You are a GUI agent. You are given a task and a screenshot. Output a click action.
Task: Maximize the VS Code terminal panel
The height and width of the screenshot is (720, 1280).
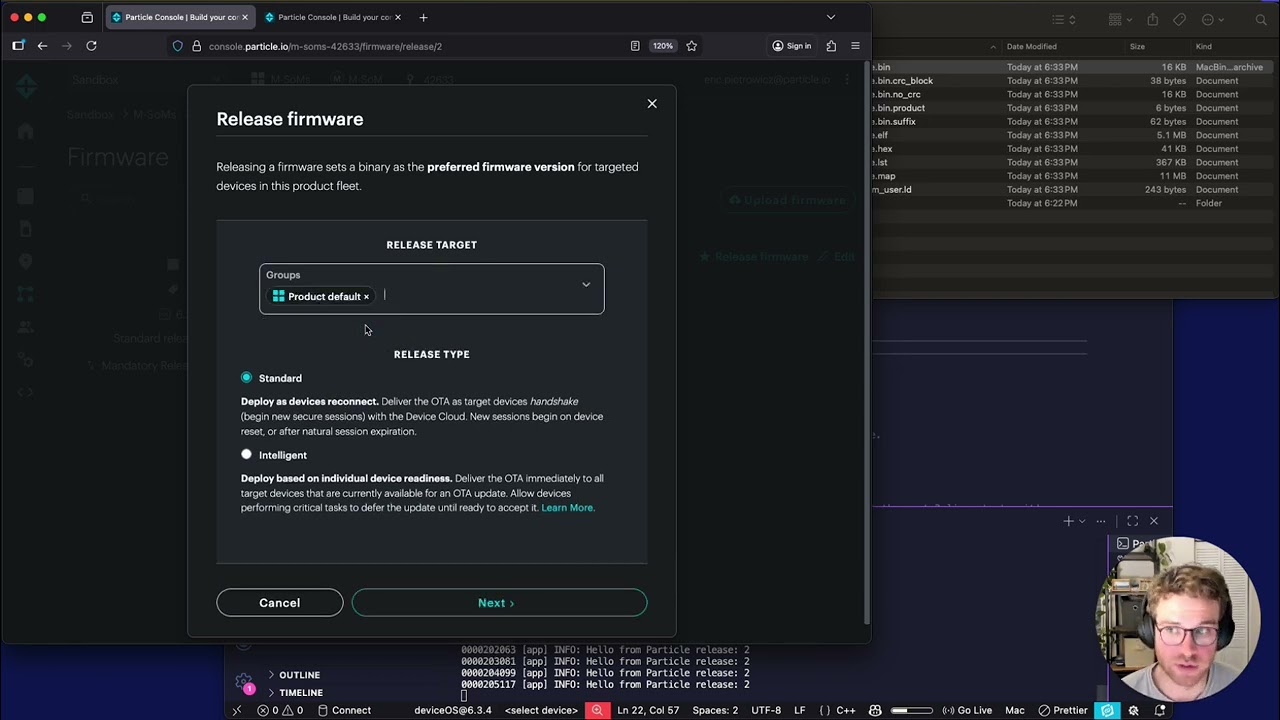point(1132,521)
